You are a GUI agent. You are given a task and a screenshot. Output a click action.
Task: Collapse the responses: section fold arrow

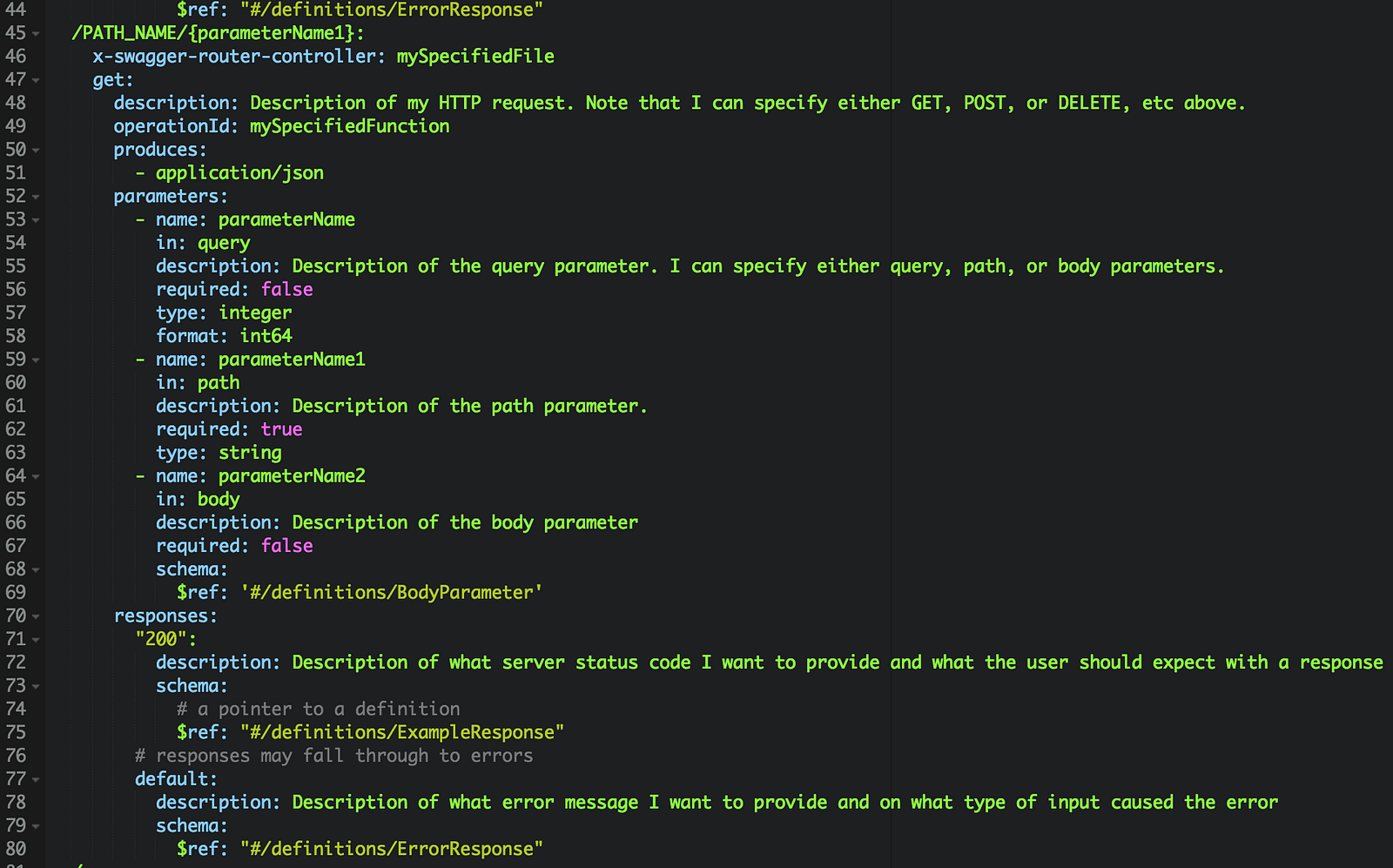coord(36,616)
